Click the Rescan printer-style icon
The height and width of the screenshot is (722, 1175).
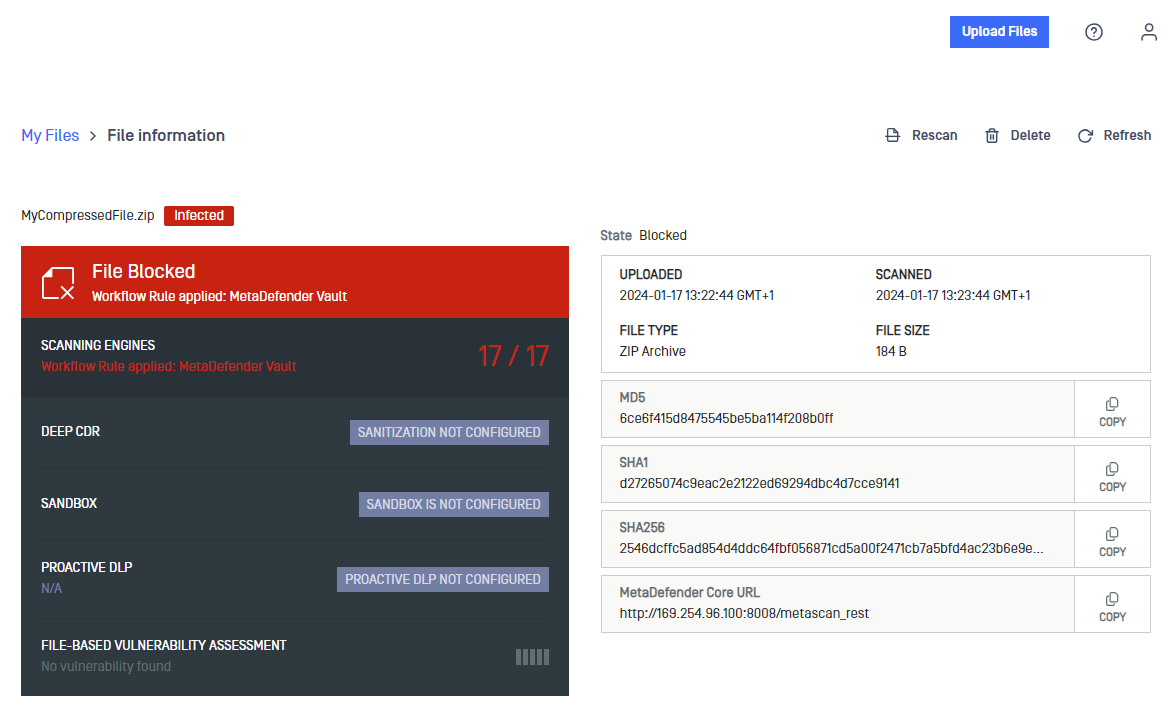coord(892,136)
